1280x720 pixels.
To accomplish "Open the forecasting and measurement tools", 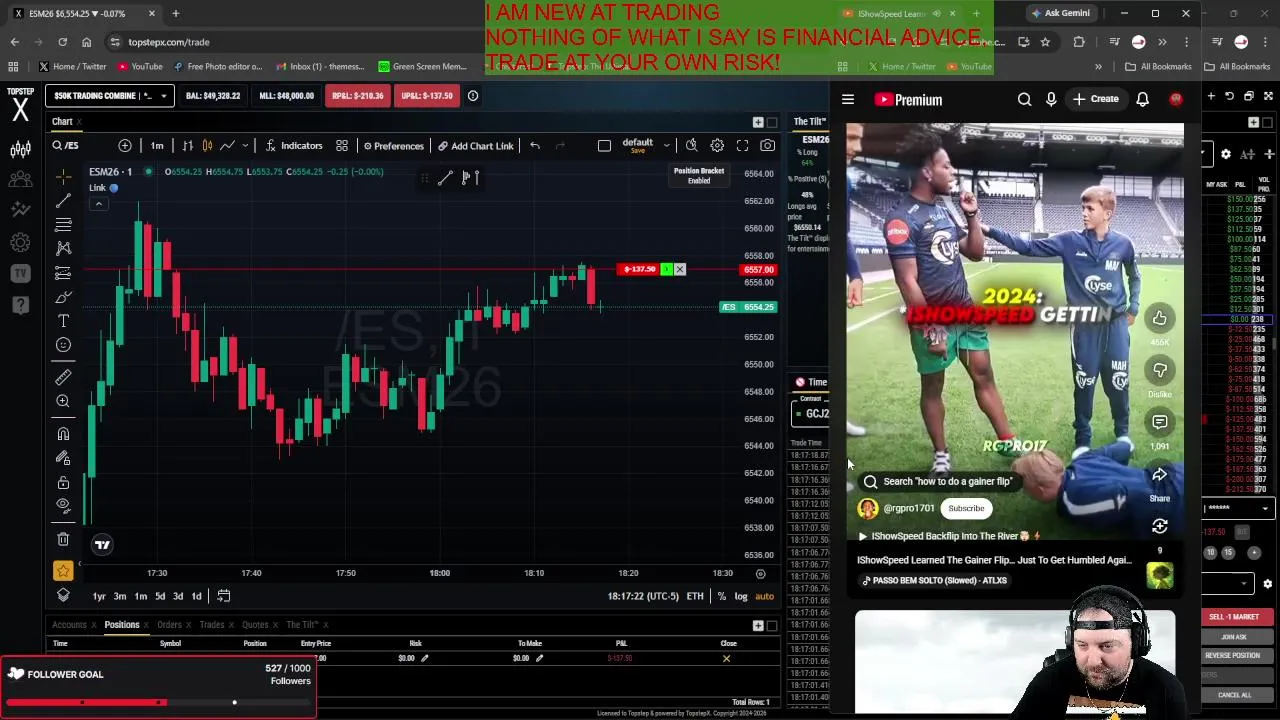I will [63, 272].
